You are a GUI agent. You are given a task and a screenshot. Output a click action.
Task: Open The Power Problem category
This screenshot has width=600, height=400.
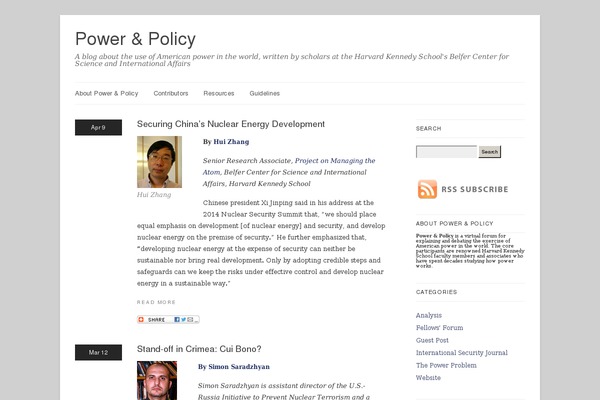446,365
